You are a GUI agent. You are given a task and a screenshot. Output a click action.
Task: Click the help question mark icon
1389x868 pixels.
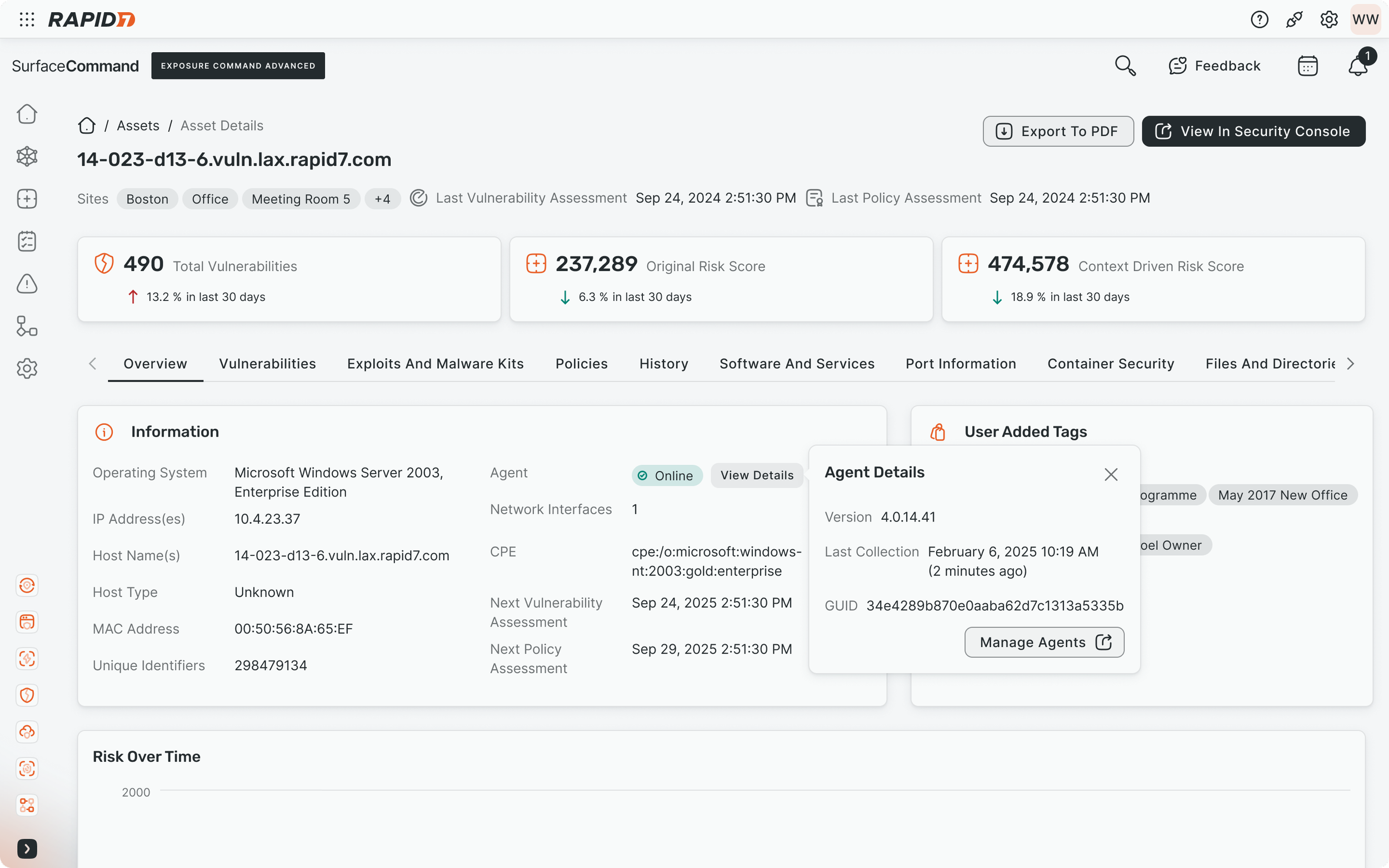[1258, 19]
